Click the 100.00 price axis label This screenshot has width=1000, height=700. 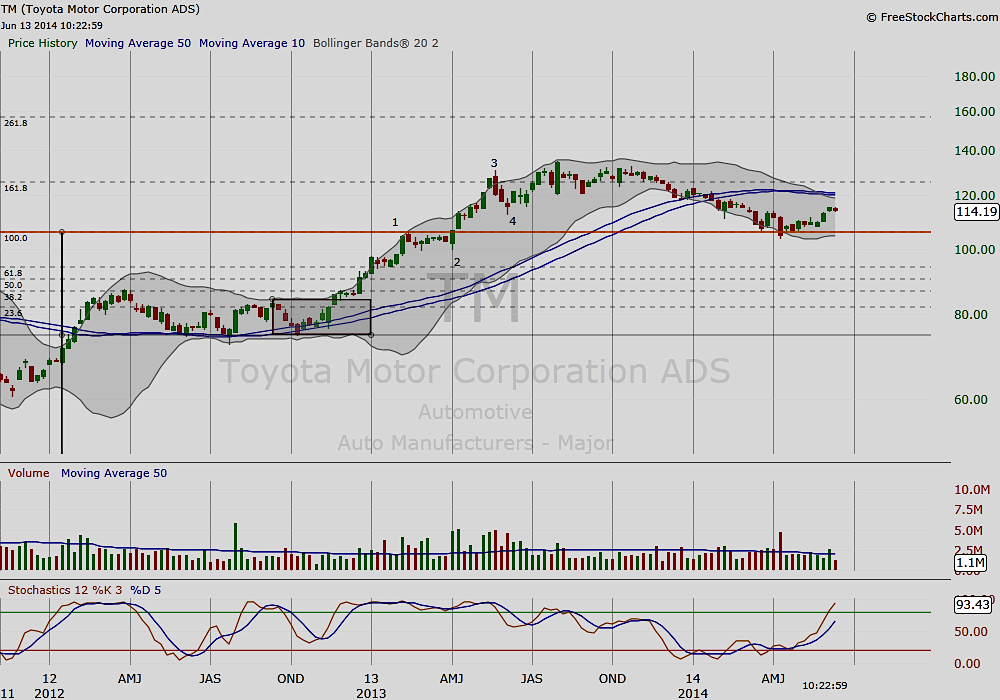point(974,250)
